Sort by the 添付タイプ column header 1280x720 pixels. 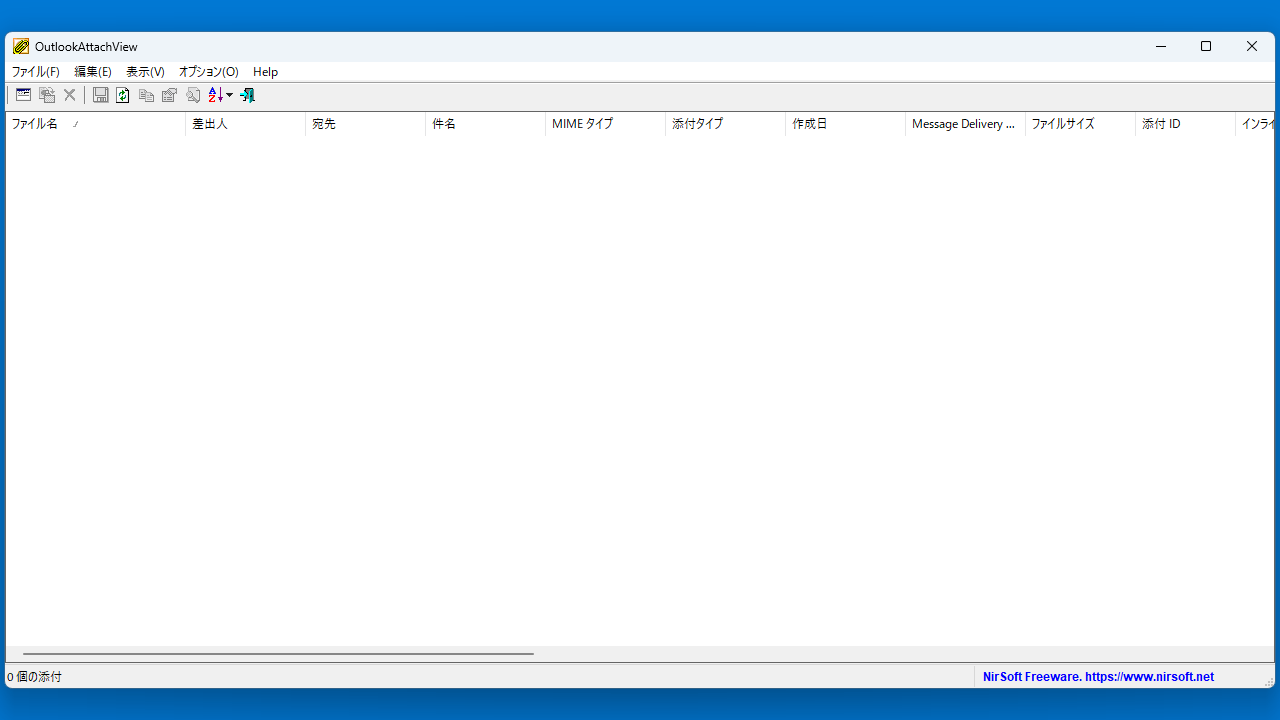[x=726, y=124]
